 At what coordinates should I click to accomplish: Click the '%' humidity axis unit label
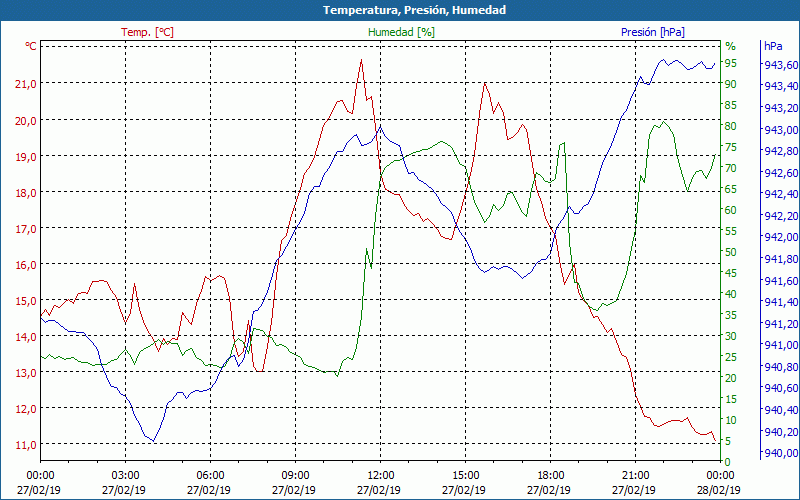[x=731, y=46]
